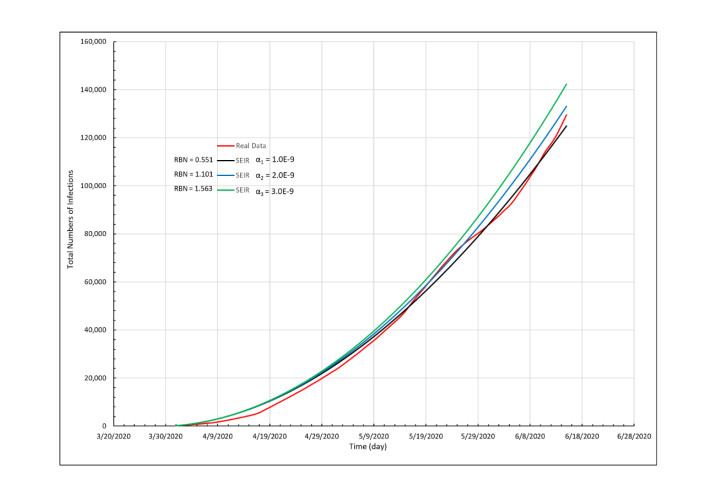Select the 80,000 y-axis tick label

click(x=94, y=234)
